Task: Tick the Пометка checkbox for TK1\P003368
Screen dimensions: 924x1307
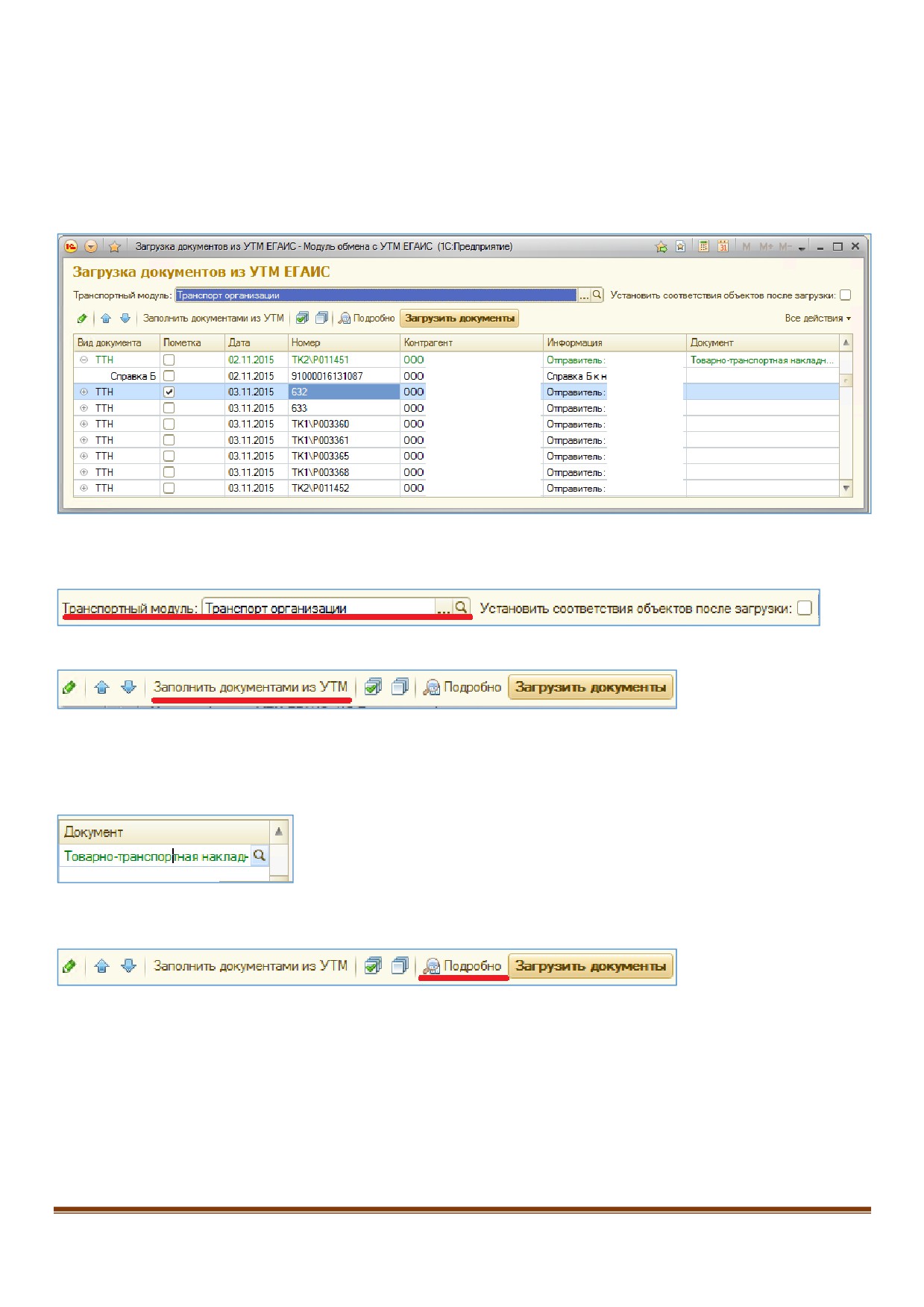Action: tap(169, 472)
